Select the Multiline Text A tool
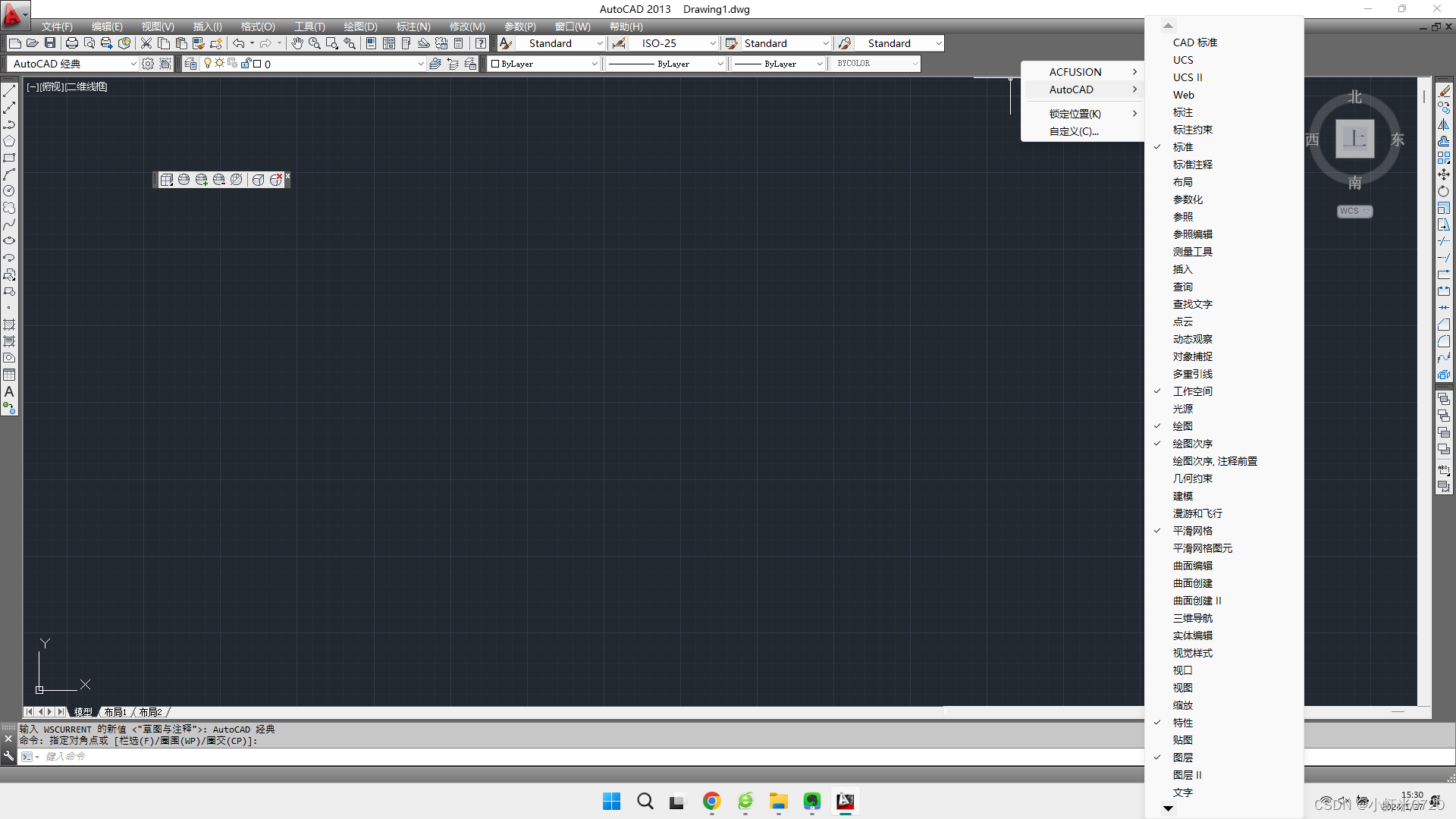The height and width of the screenshot is (819, 1456). pos(9,392)
